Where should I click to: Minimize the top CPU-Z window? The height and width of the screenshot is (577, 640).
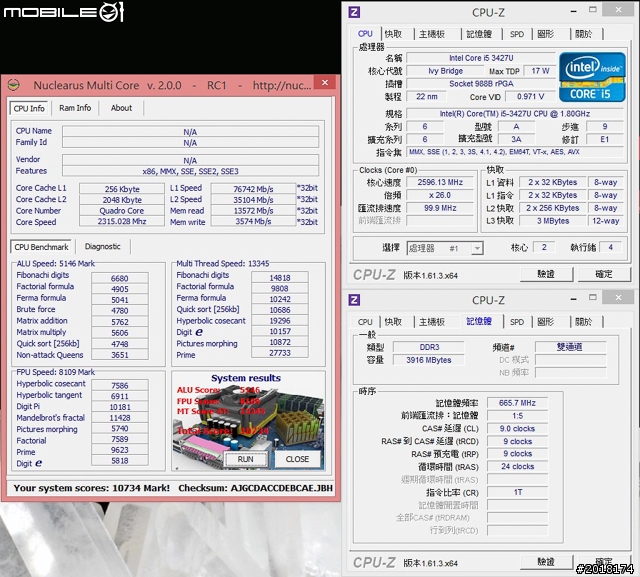coord(573,11)
